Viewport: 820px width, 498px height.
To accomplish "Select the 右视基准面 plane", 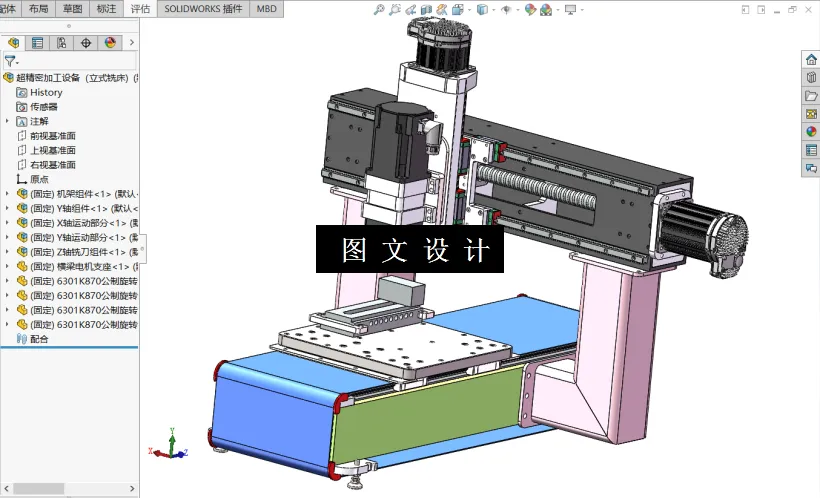I will pos(46,165).
